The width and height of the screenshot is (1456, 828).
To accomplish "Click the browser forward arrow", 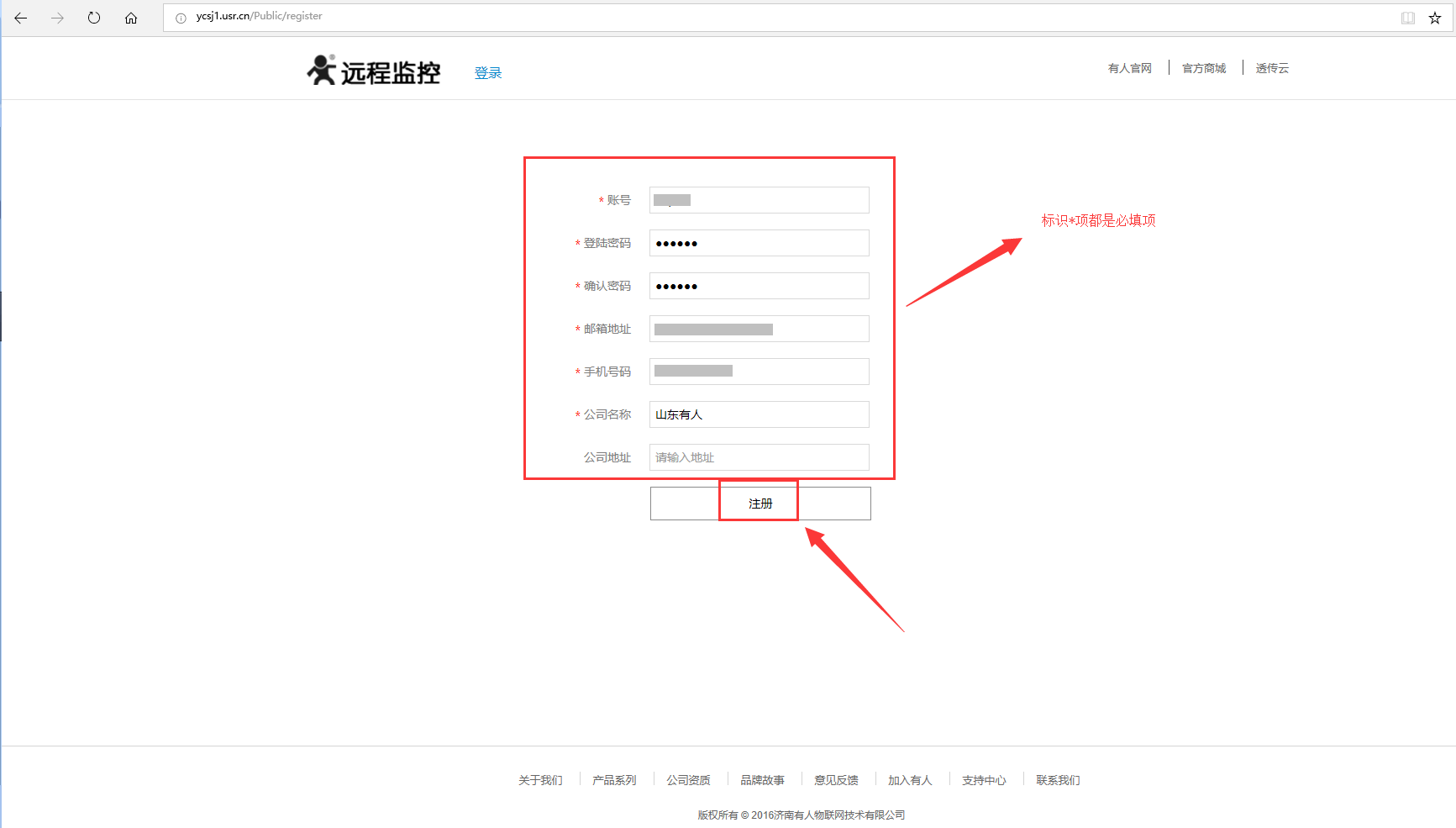I will coord(57,18).
